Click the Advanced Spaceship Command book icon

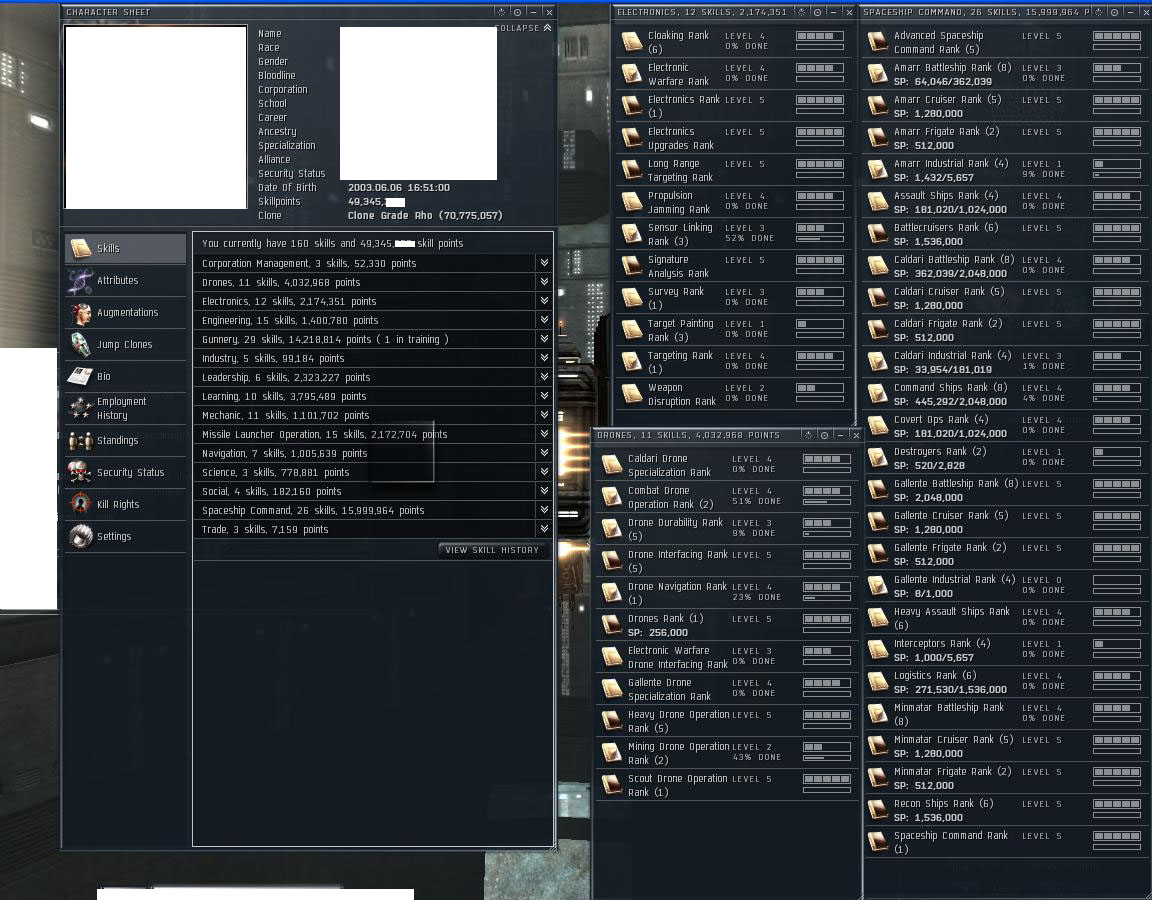coord(877,42)
